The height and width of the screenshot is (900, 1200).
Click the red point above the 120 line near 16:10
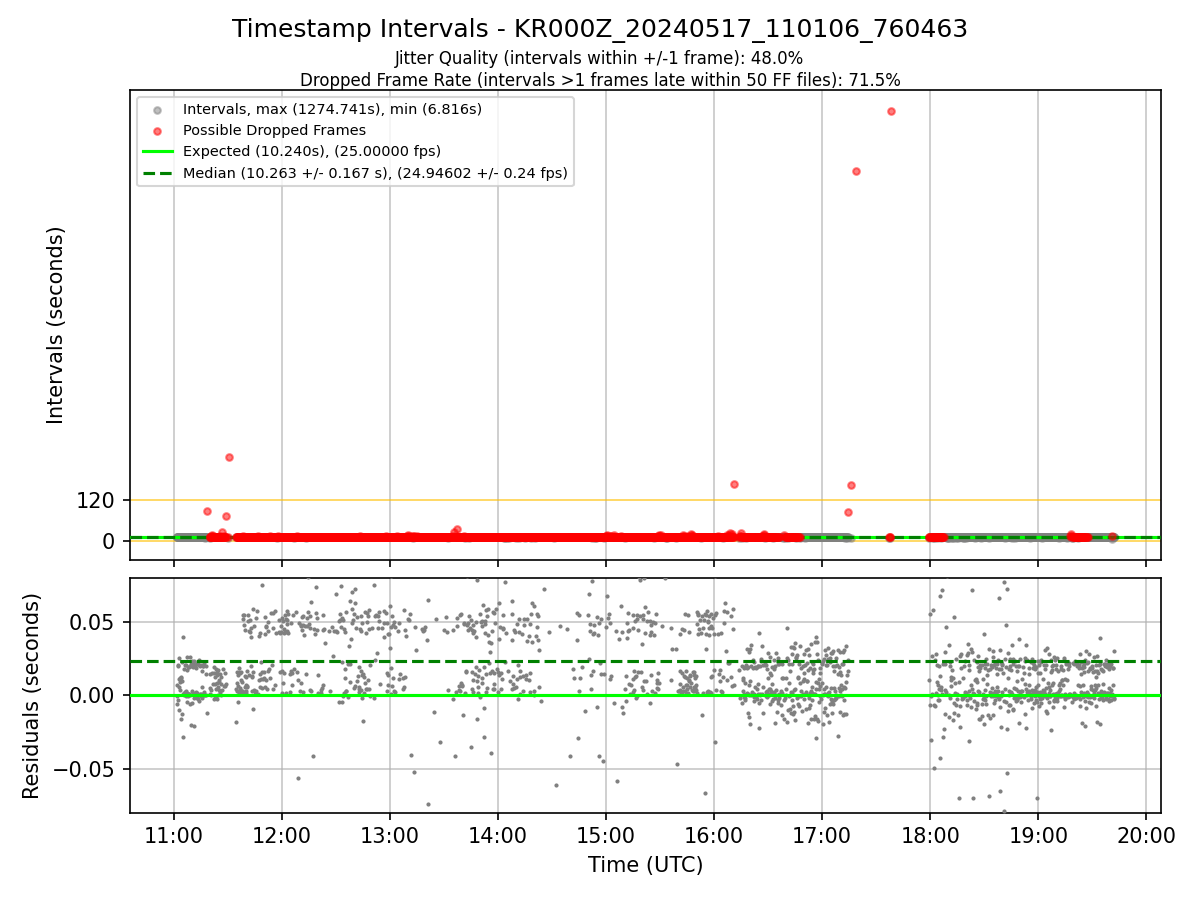tap(734, 484)
